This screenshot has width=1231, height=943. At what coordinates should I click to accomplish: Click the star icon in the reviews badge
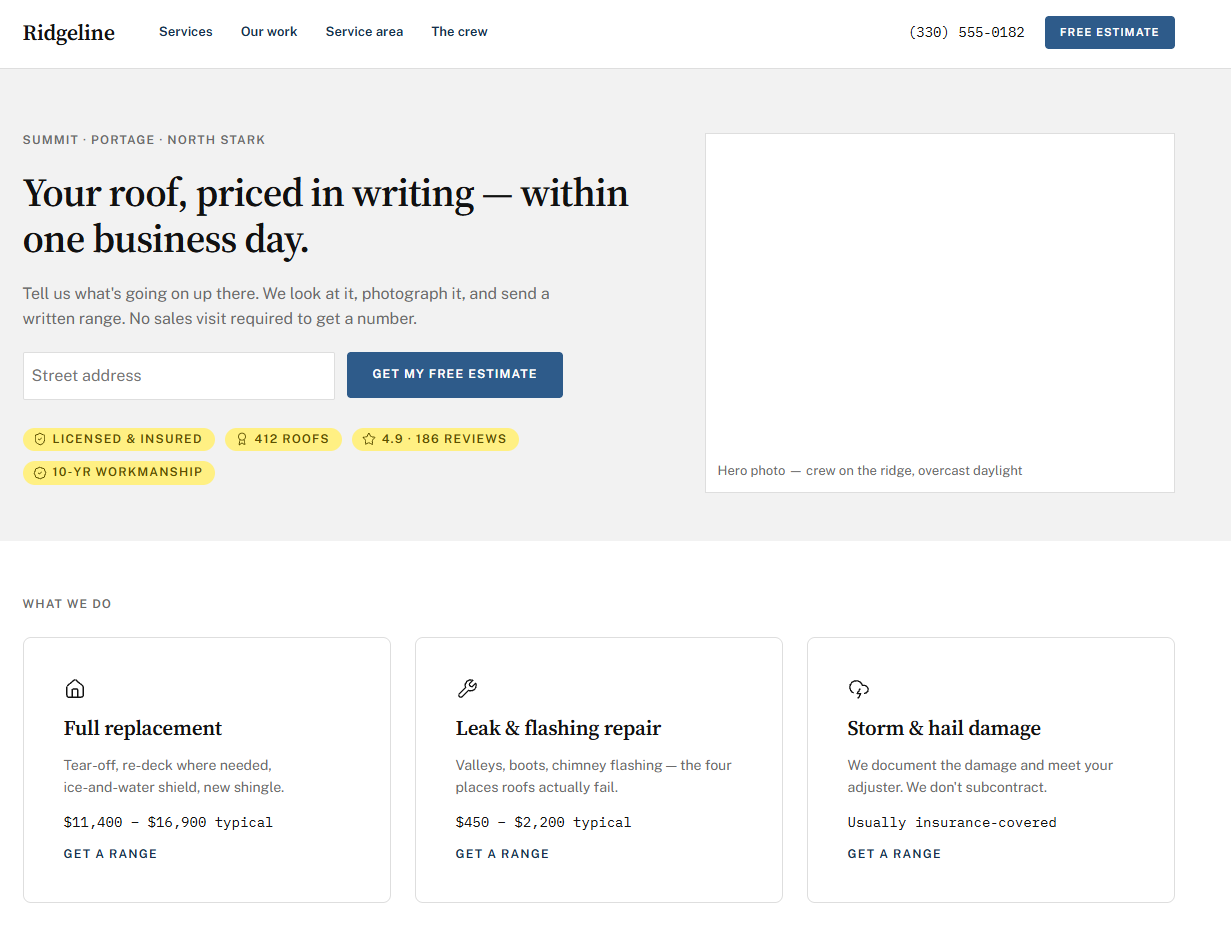pos(369,439)
